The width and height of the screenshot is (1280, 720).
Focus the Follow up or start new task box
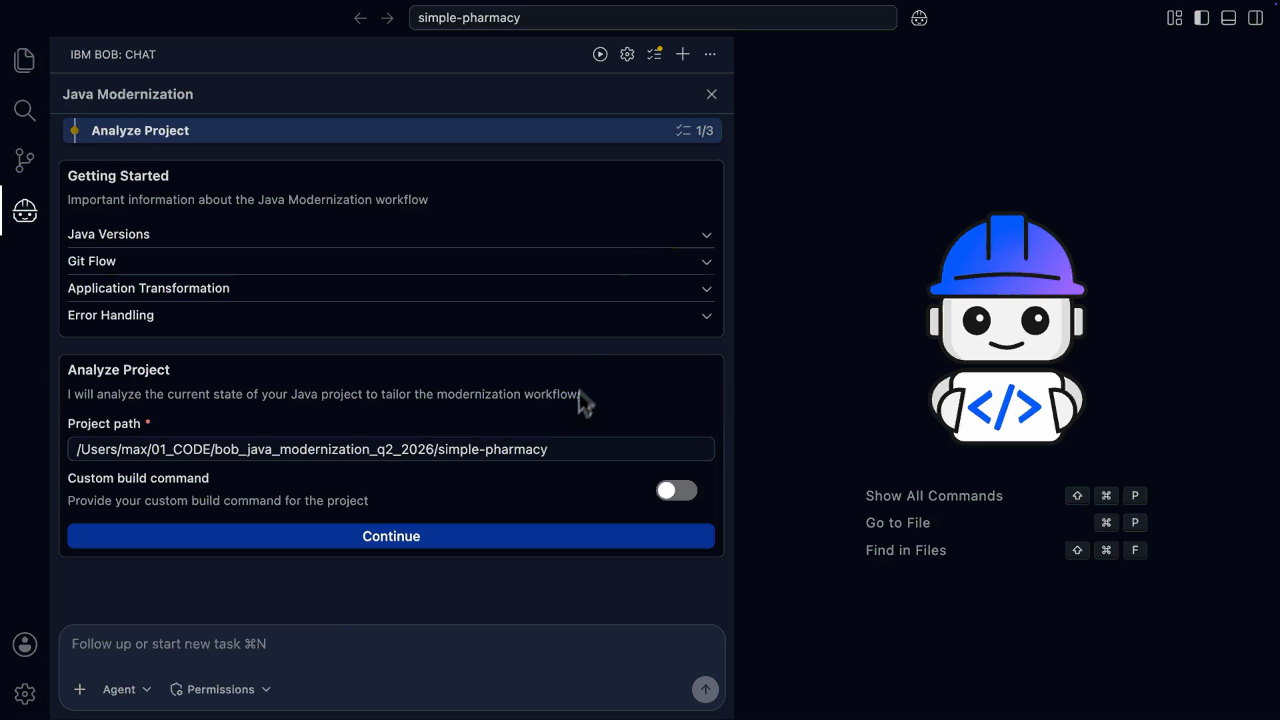coord(391,644)
